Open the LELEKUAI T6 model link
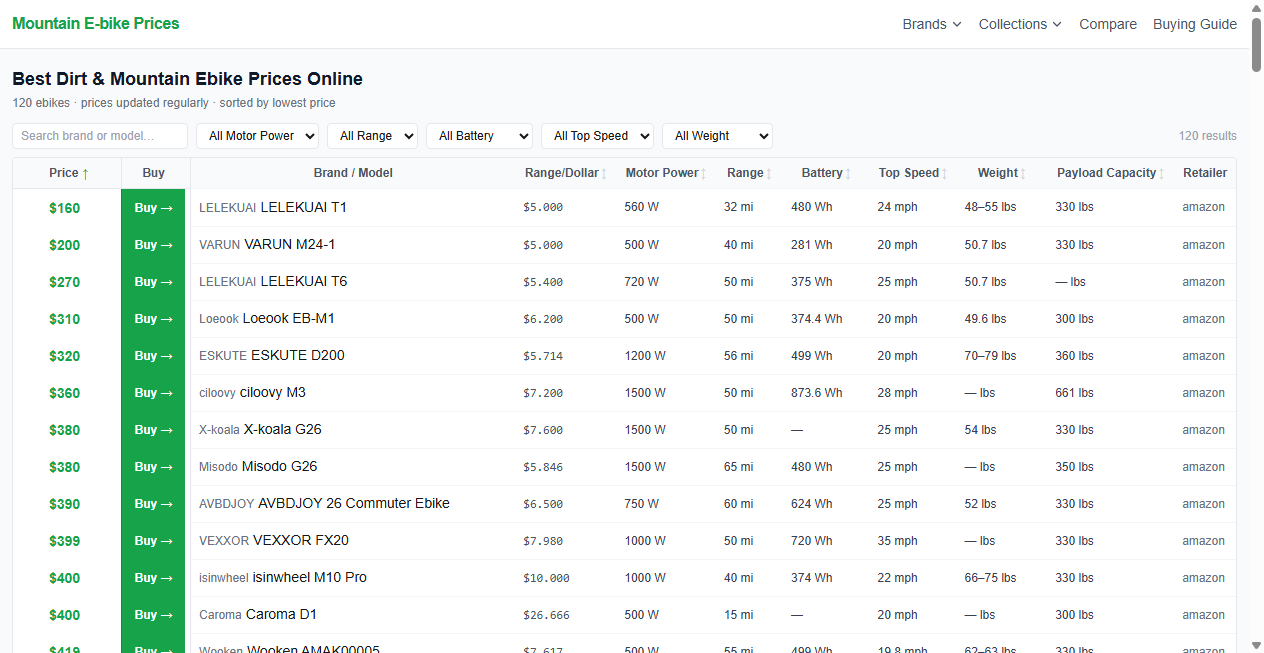Image resolution: width=1264 pixels, height=653 pixels. pyautogui.click(x=303, y=281)
